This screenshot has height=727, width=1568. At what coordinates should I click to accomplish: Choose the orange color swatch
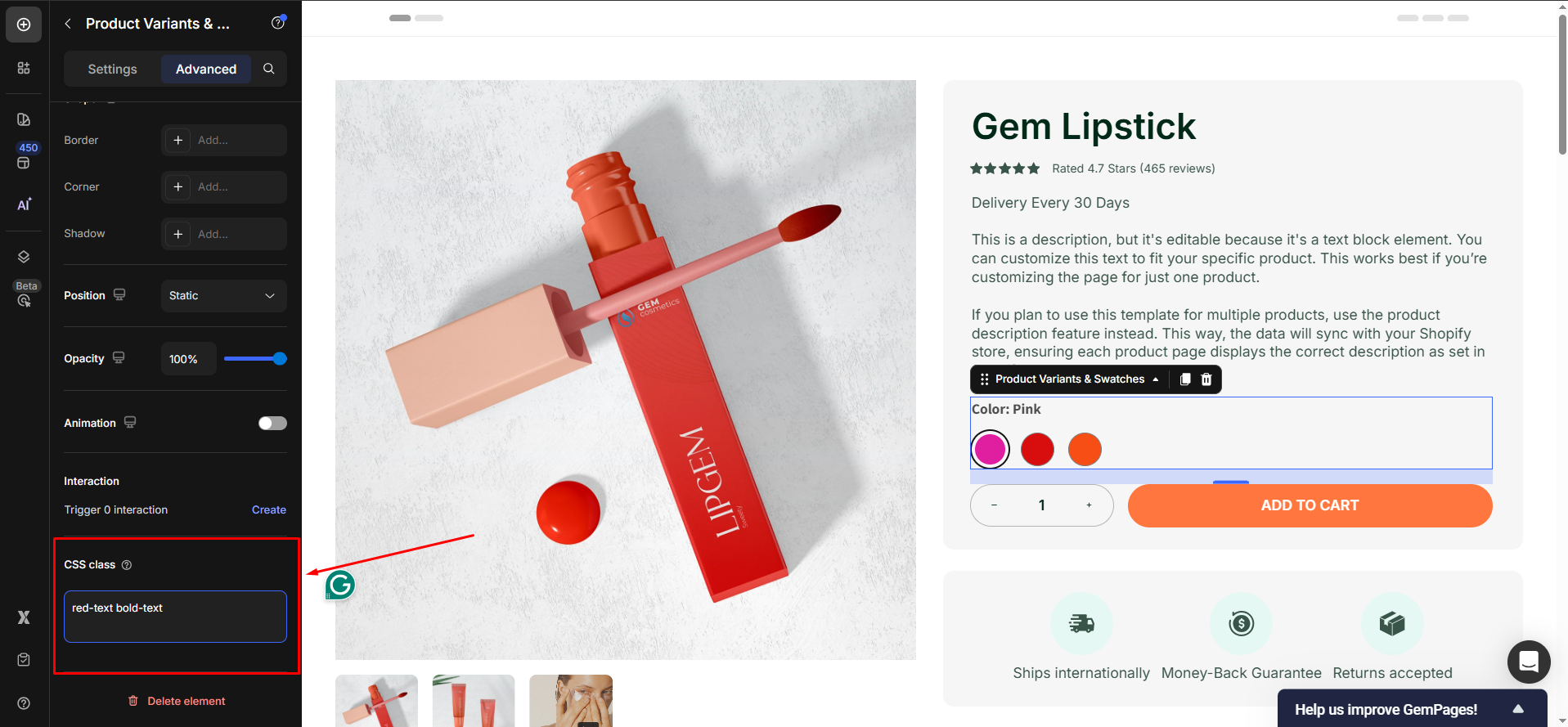point(1085,449)
